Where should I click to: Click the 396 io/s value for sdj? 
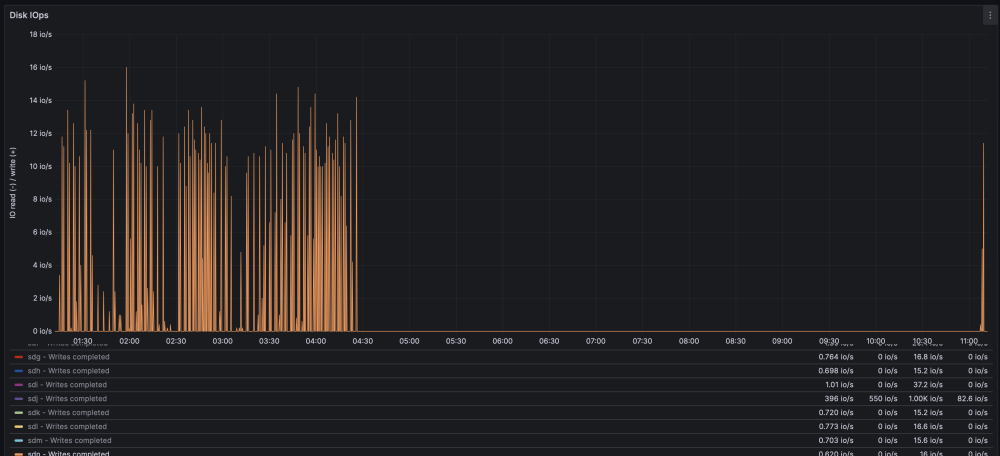pyautogui.click(x=839, y=399)
